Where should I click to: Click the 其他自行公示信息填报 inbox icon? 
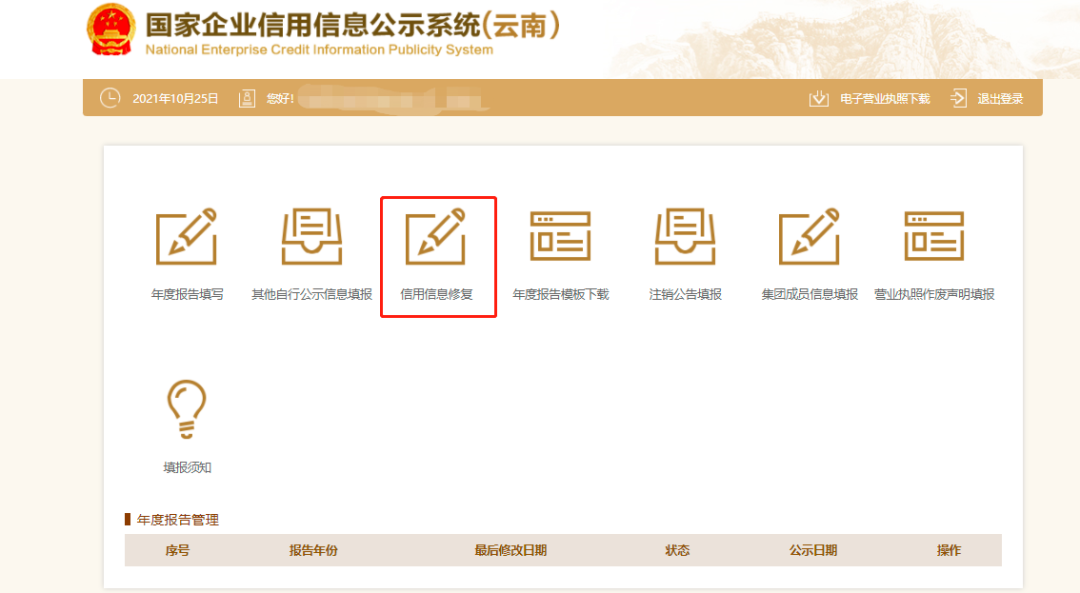tap(311, 237)
